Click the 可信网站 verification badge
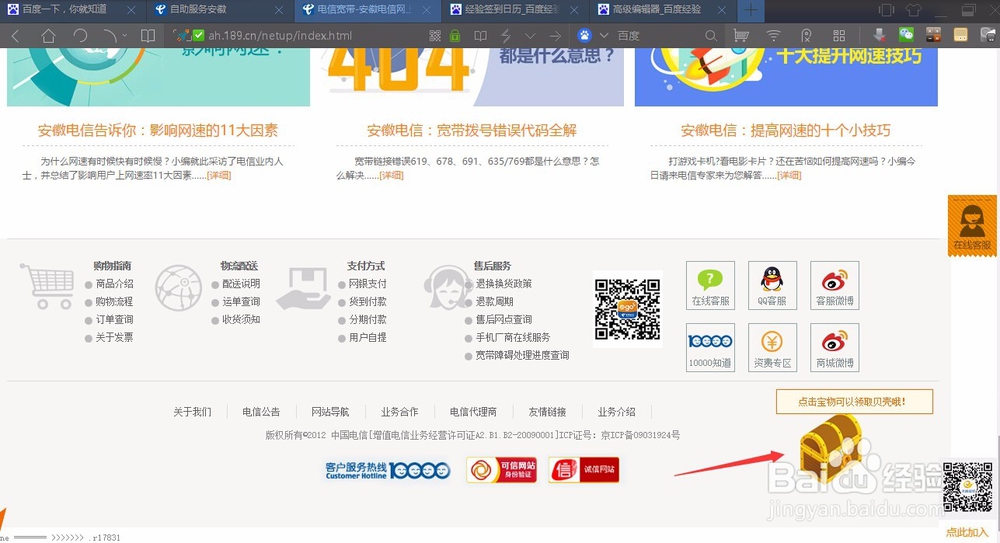Image resolution: width=1000 pixels, height=543 pixels. click(x=501, y=470)
